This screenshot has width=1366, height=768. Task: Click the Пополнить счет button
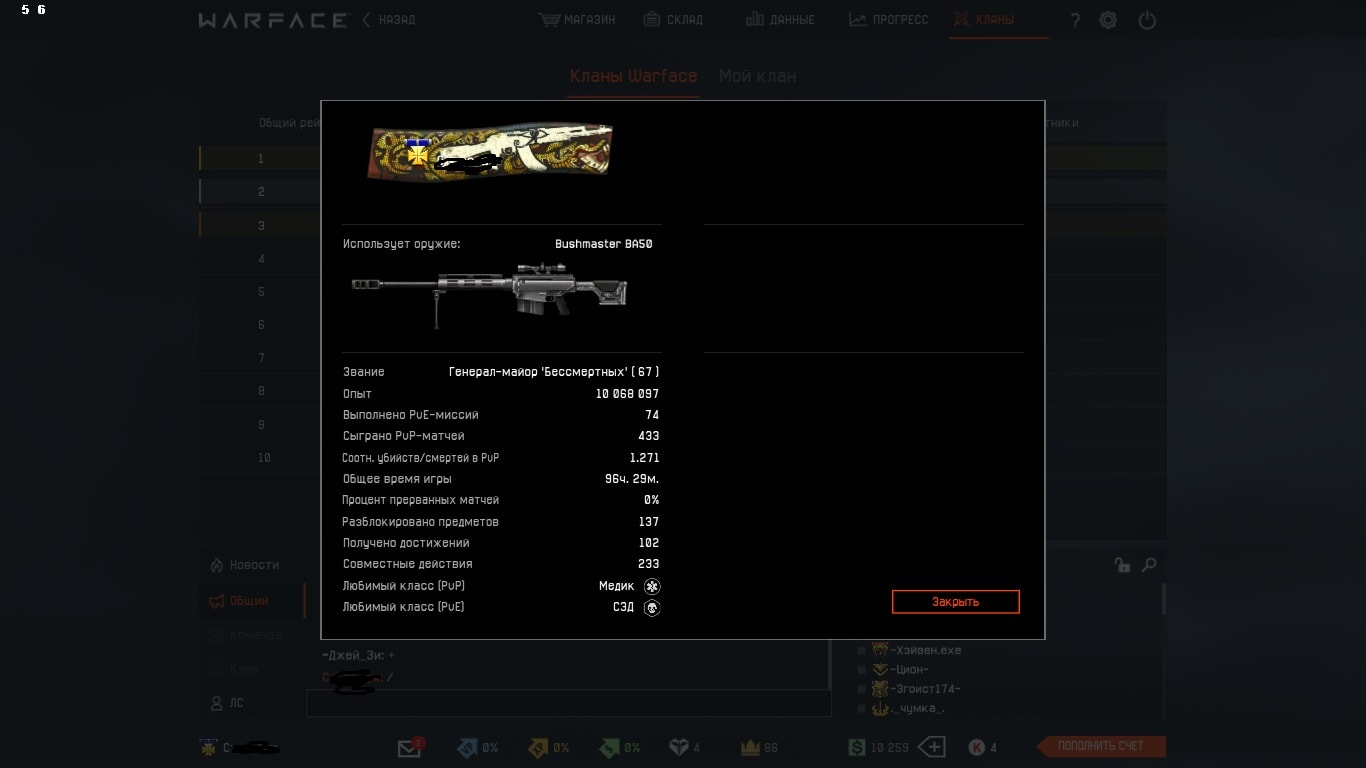point(1100,746)
